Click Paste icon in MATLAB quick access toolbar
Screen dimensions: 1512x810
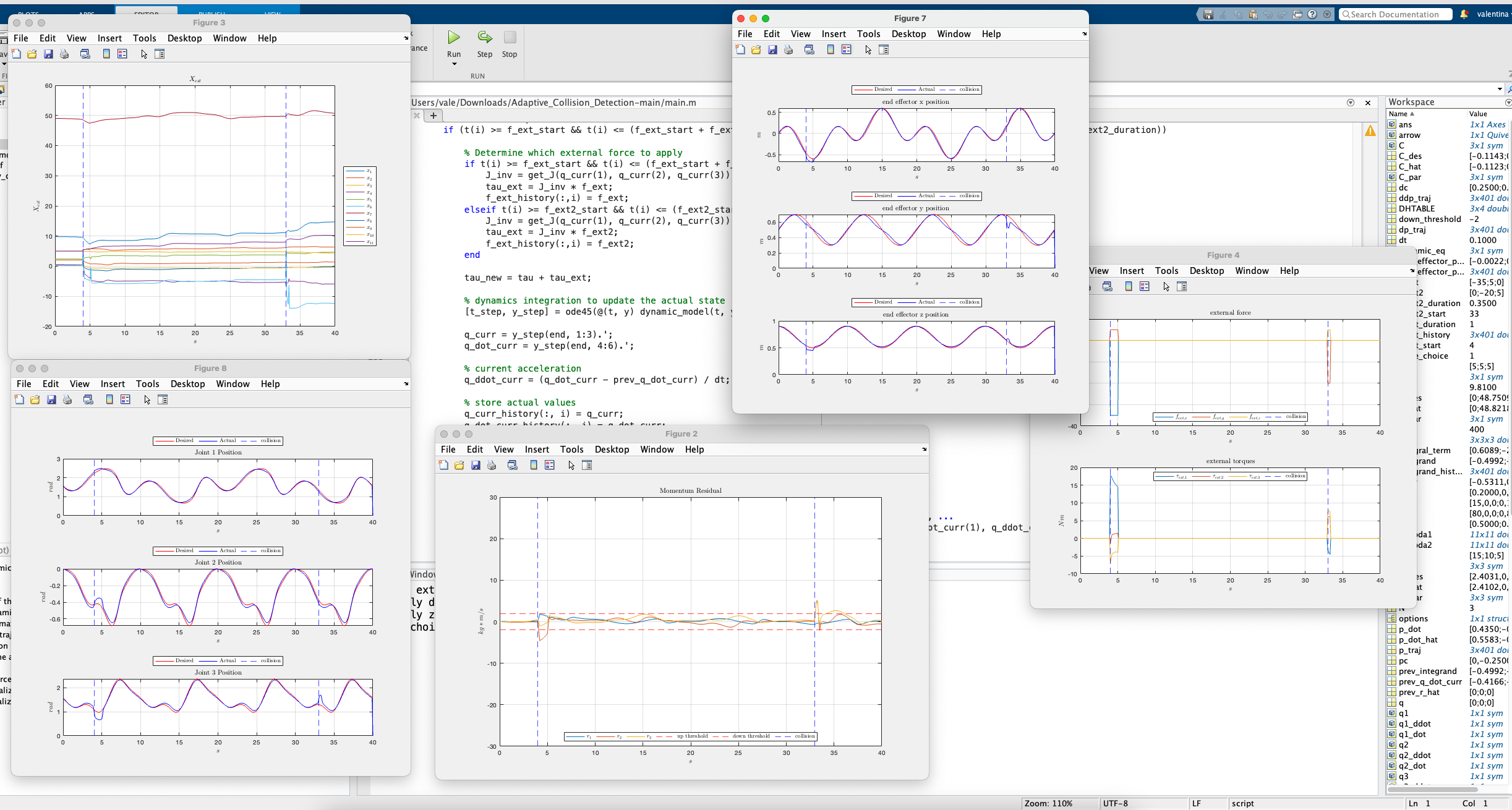[x=1253, y=14]
